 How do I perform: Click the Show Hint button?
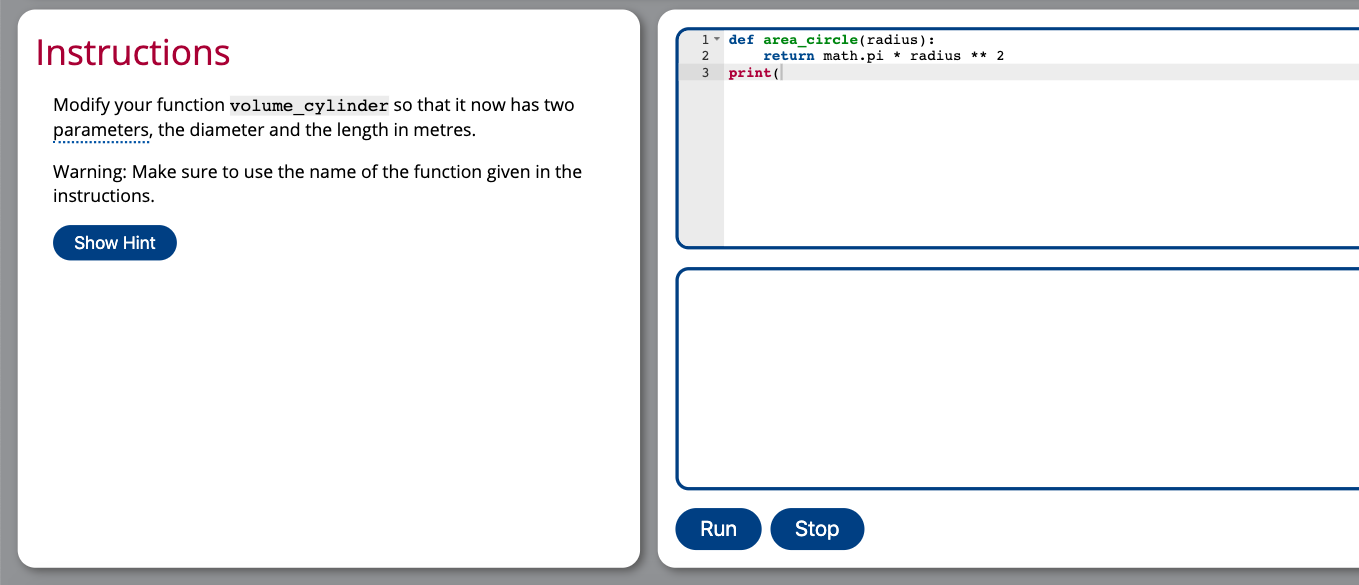[x=114, y=242]
